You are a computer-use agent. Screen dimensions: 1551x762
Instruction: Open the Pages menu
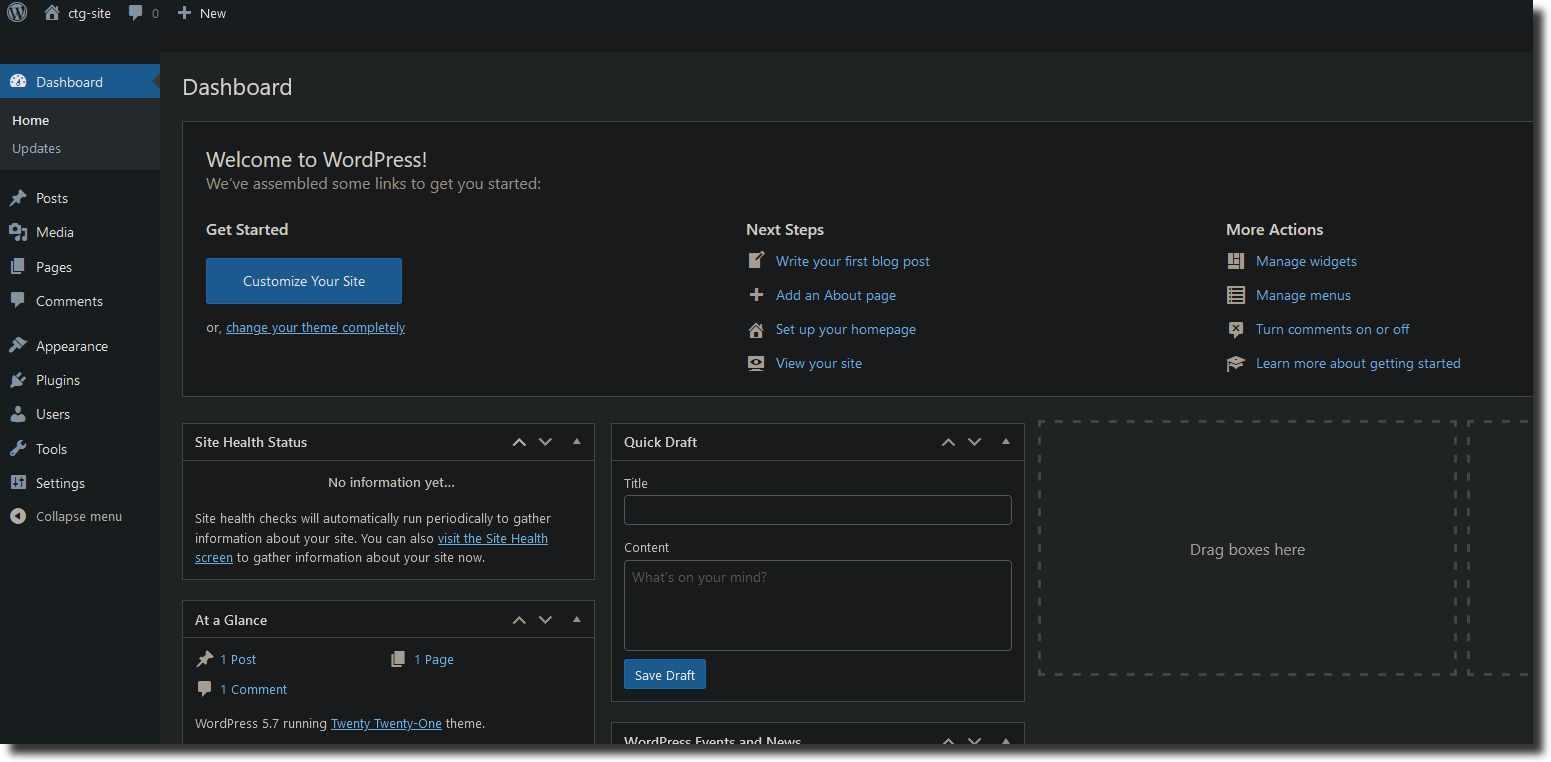click(x=80, y=267)
